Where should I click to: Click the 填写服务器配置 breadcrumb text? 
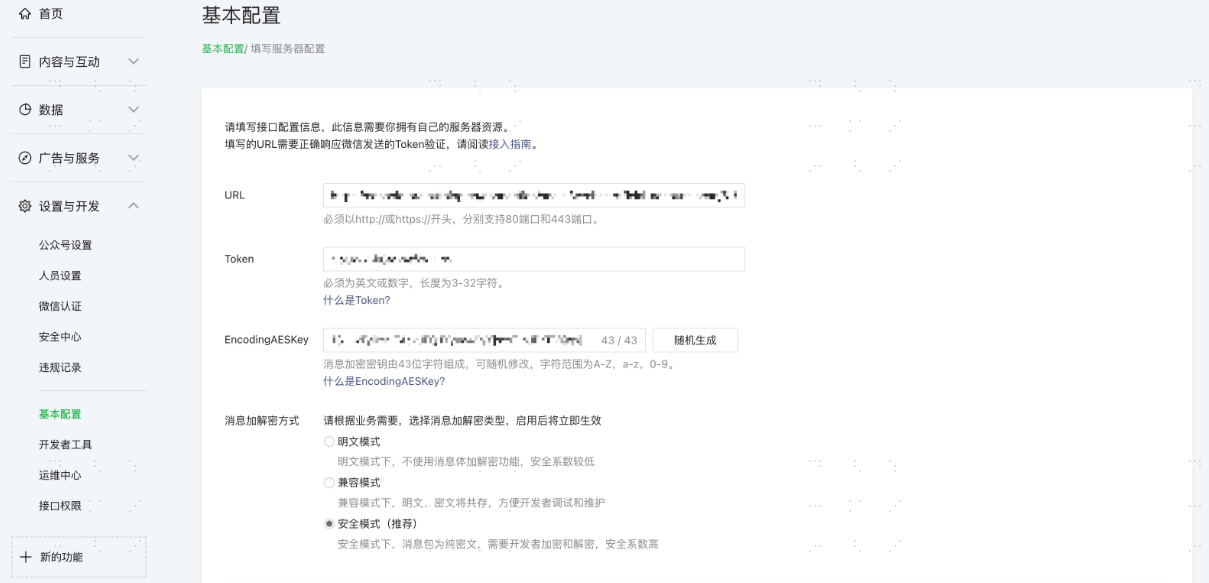(287, 48)
